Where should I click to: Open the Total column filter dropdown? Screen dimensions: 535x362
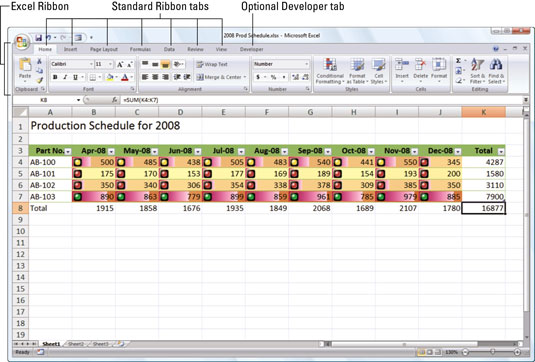[501, 151]
